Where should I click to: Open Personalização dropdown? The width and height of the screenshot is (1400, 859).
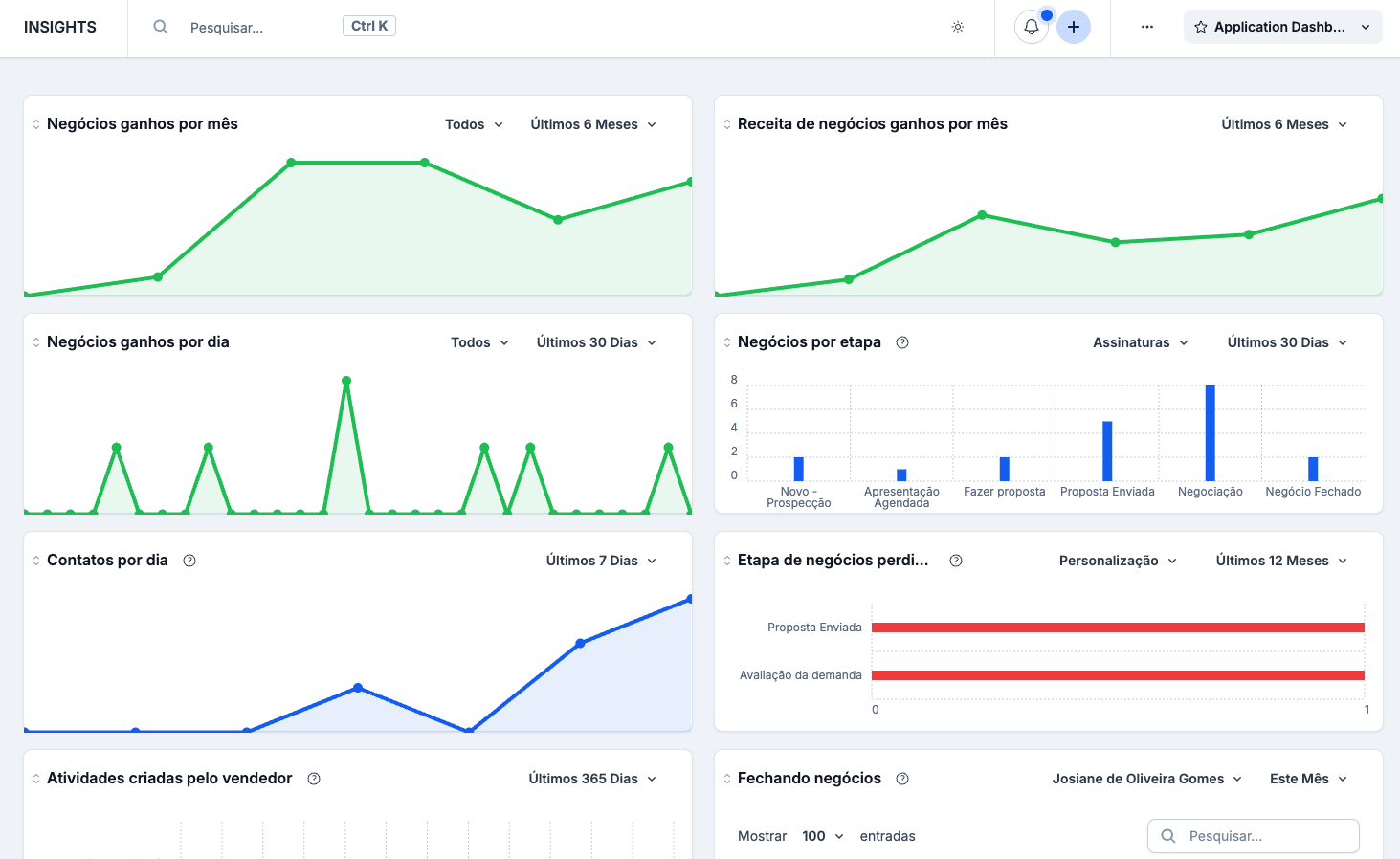[x=1118, y=561]
